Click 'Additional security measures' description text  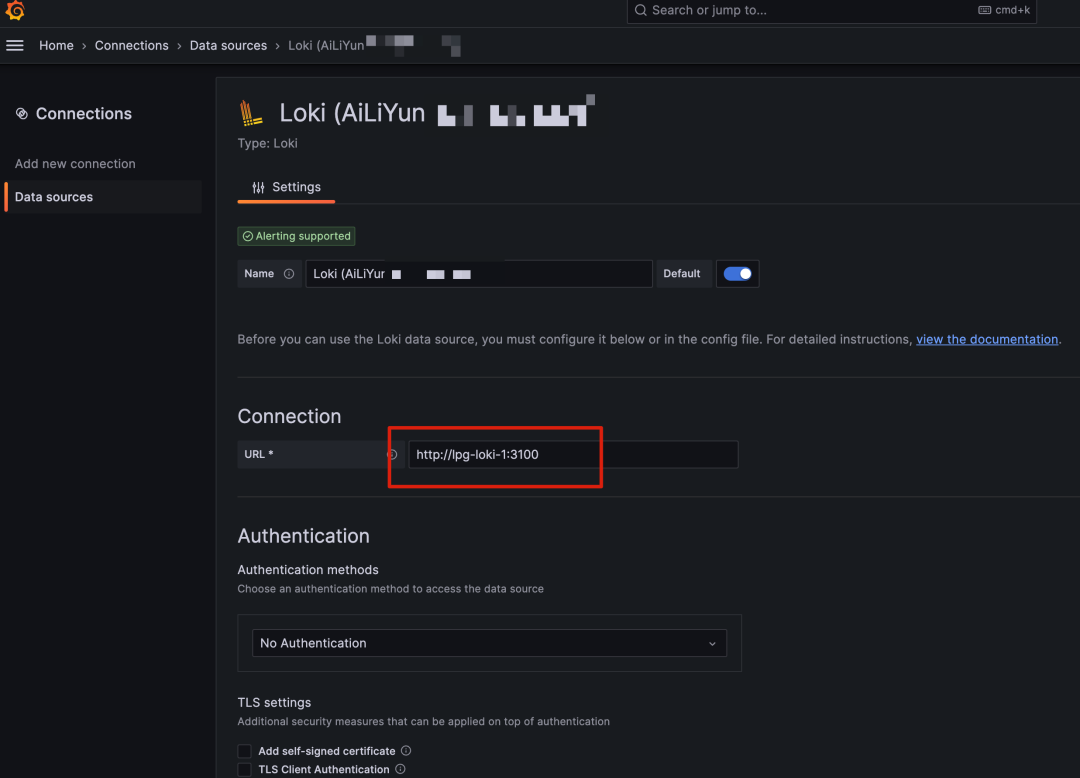pyautogui.click(x=424, y=722)
